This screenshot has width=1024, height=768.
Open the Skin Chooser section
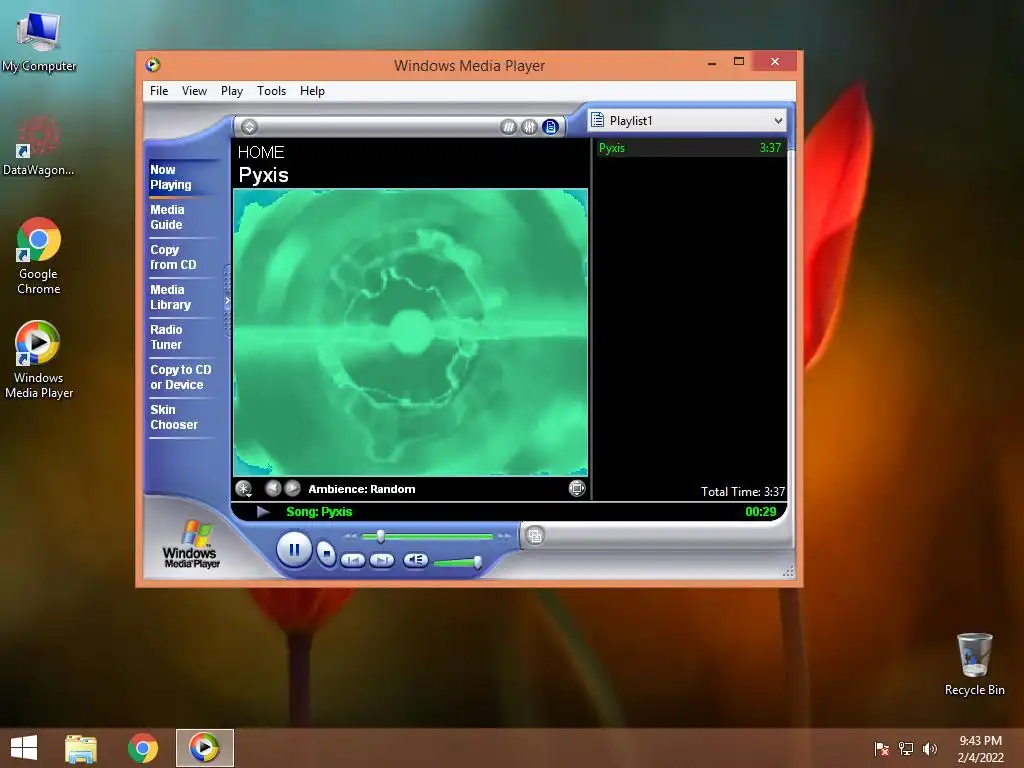[174, 417]
